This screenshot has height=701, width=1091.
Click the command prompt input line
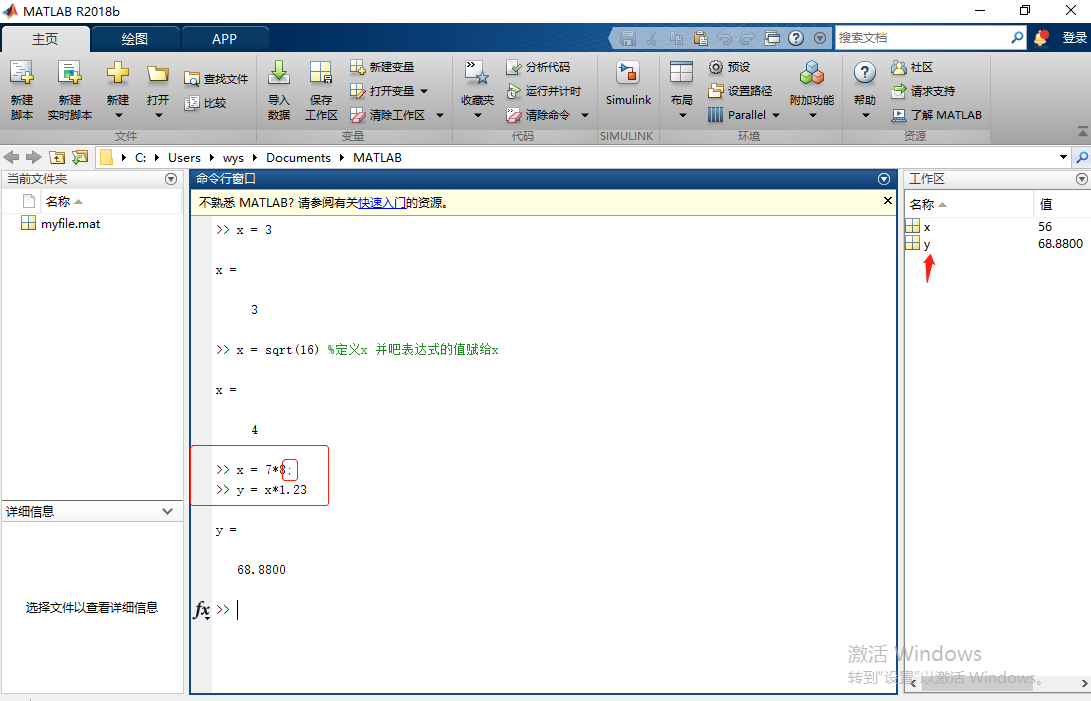[553, 610]
